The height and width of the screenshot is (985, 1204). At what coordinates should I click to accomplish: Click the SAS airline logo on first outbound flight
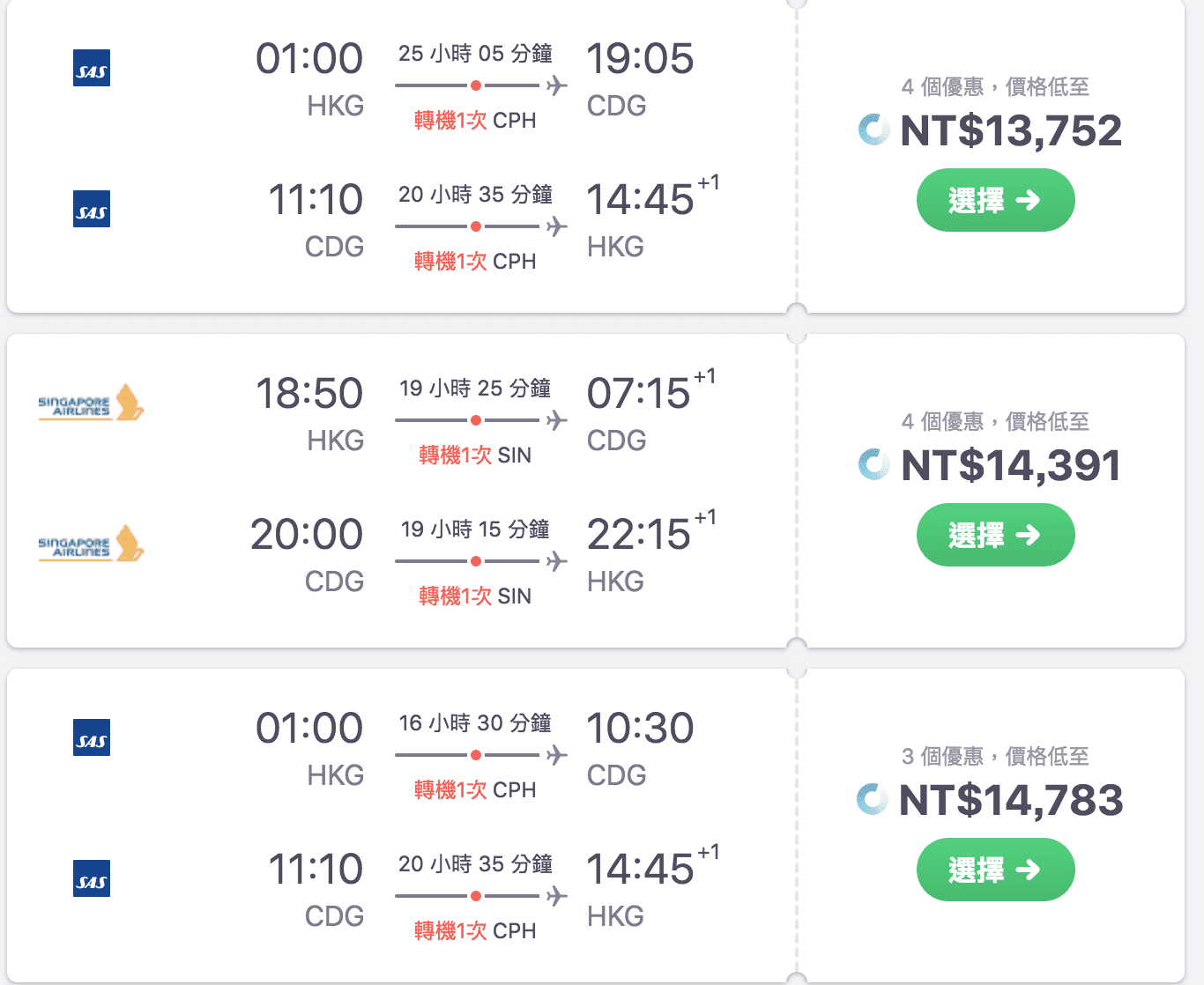[x=91, y=68]
